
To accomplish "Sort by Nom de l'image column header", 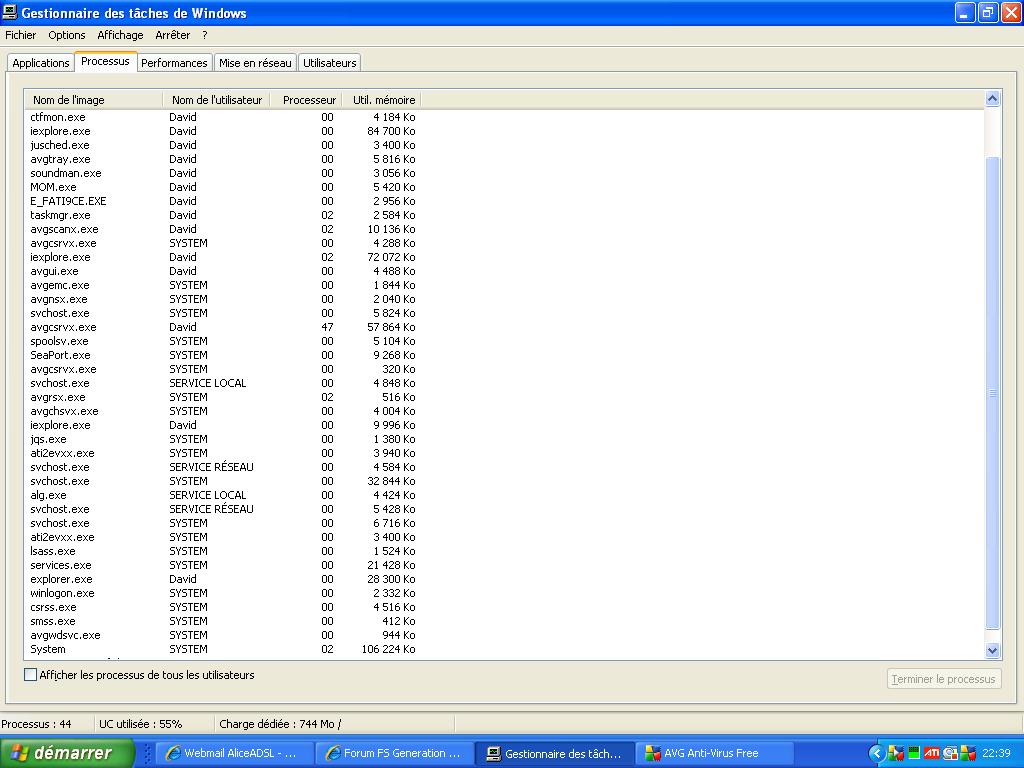I will click(x=94, y=100).
